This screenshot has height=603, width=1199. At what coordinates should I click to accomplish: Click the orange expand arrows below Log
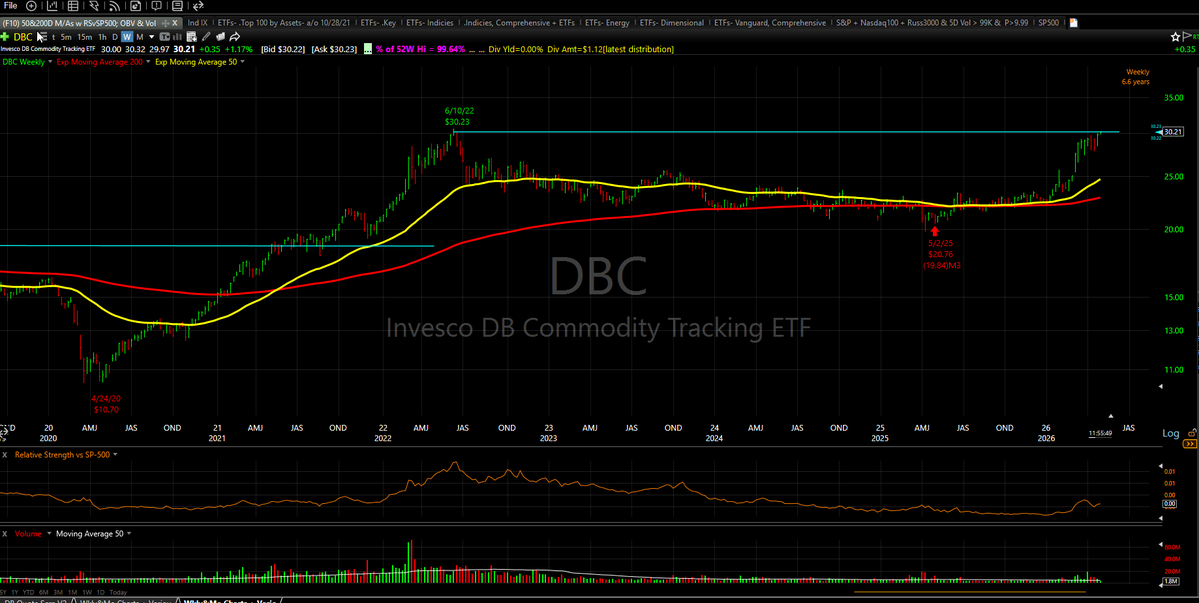coord(1190,444)
